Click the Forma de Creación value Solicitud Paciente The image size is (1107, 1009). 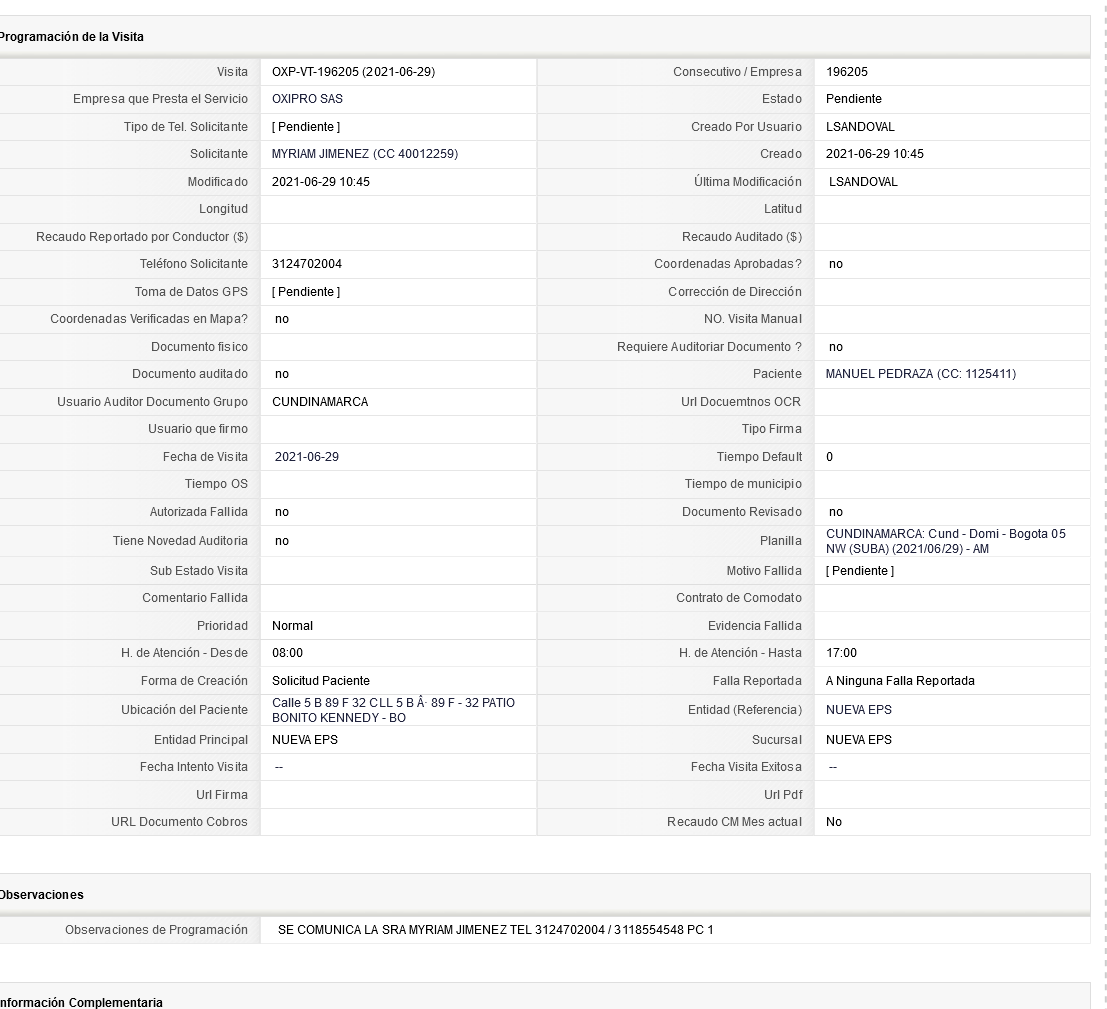click(321, 681)
